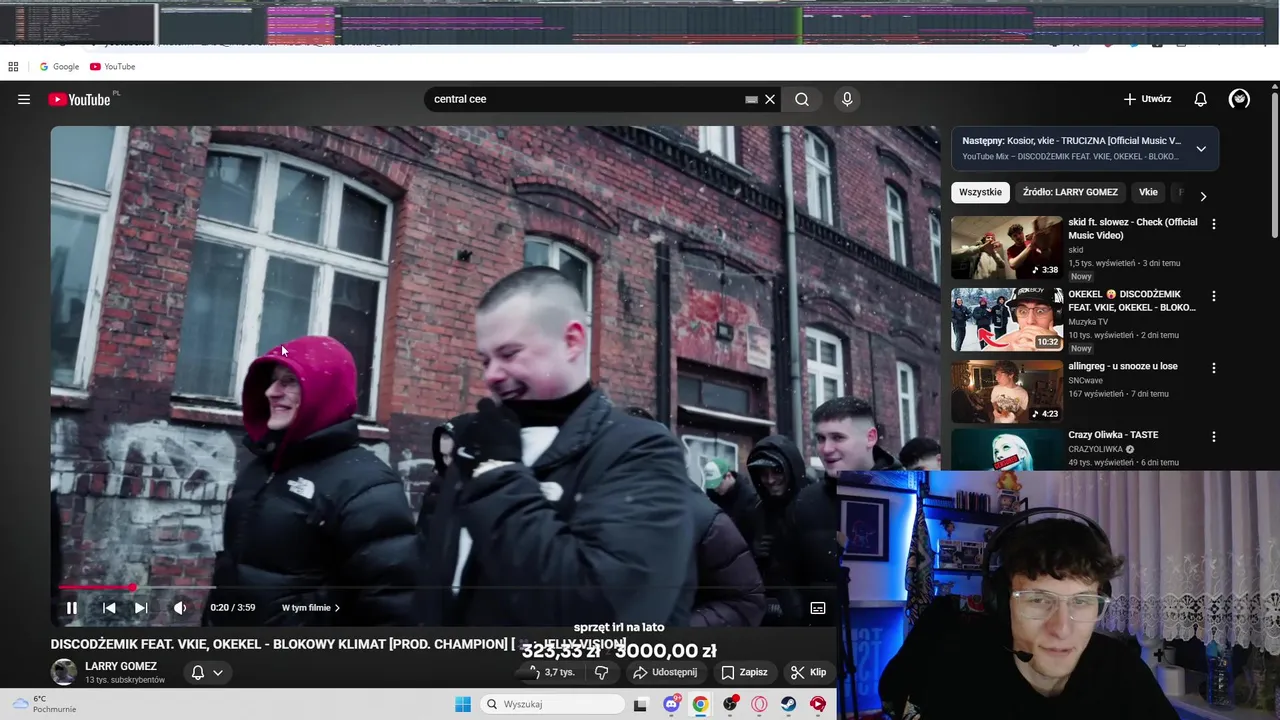The width and height of the screenshot is (1280, 720).
Task: Click the page scrollbar
Action: [1275, 165]
